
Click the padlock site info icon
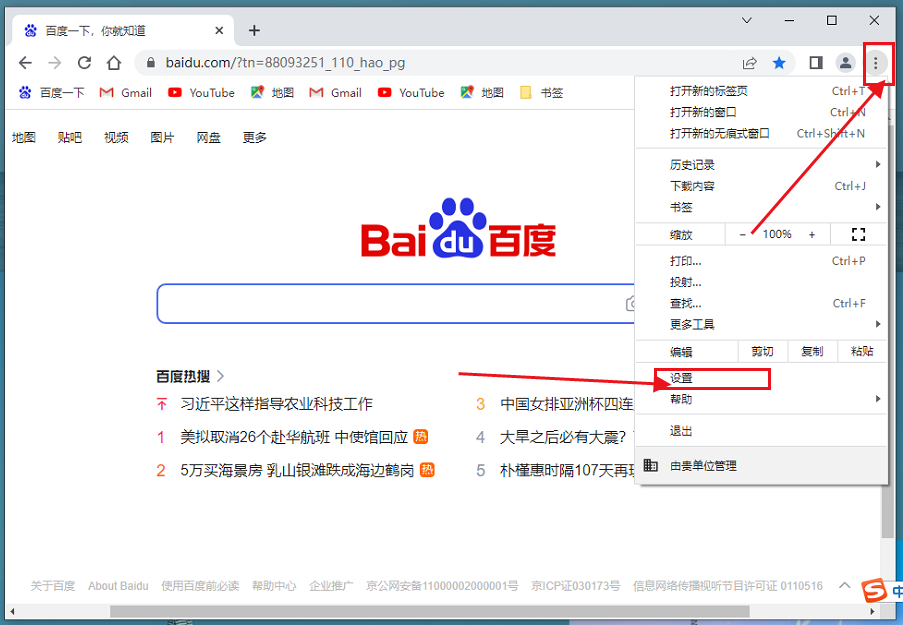click(151, 62)
